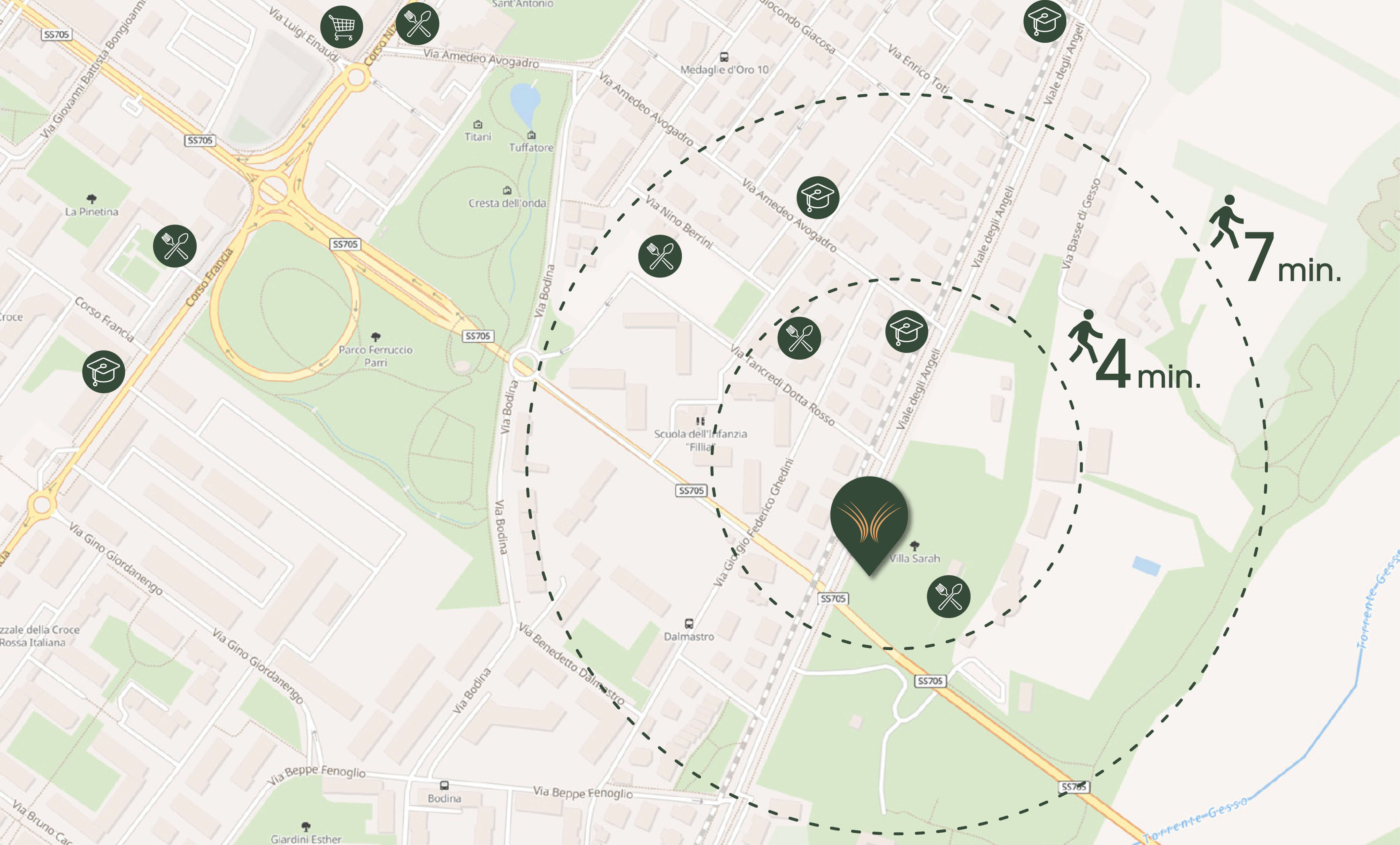The width and height of the screenshot is (1400, 845).
Task: Select the Villa Sarah park label
Action: pyautogui.click(x=915, y=558)
